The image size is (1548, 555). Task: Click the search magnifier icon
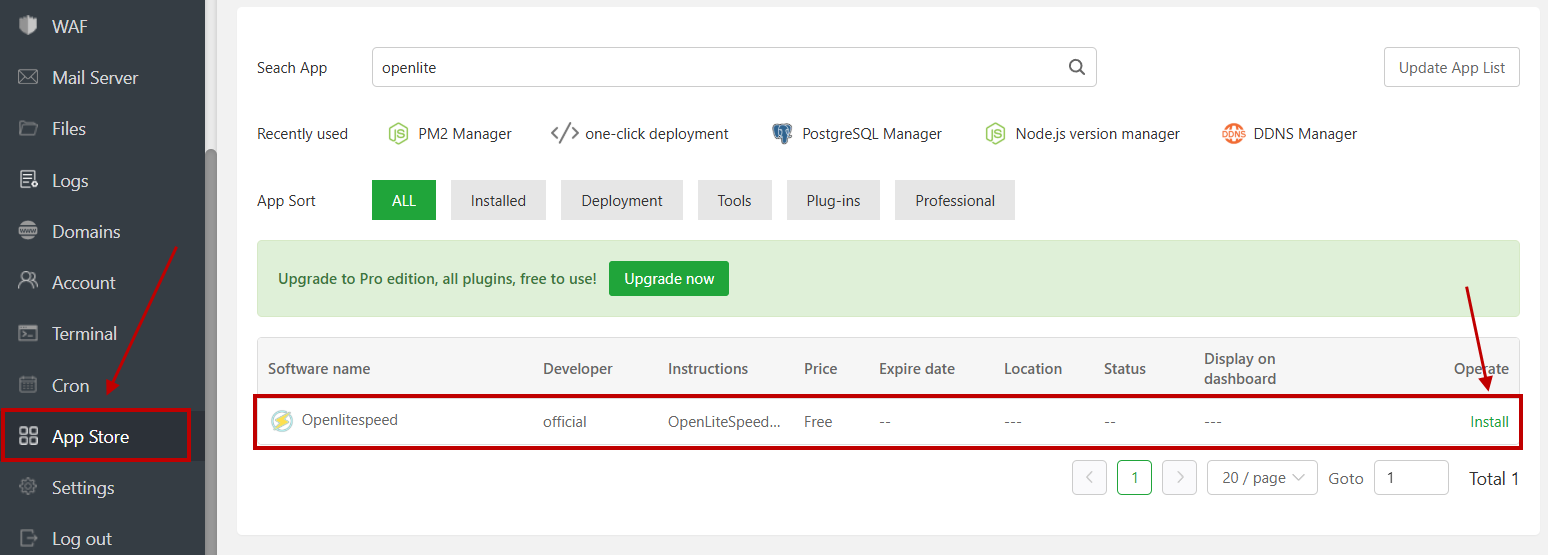point(1076,68)
